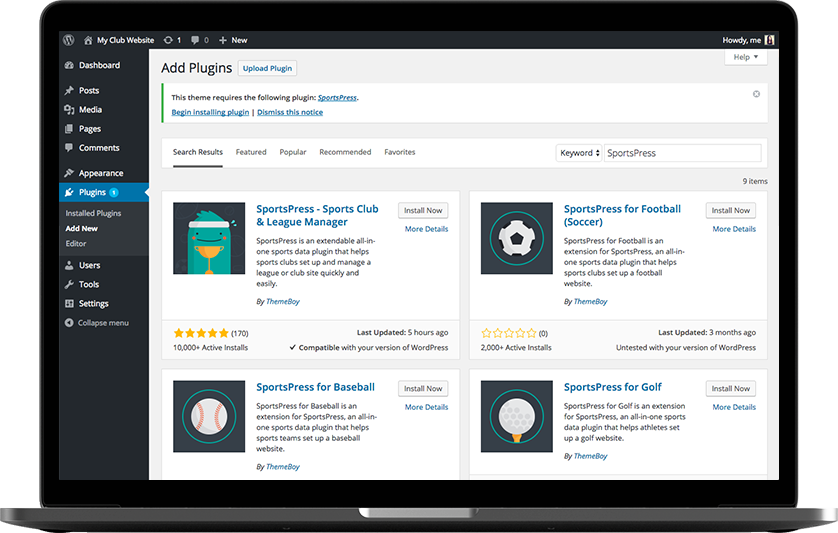Click the SportsPress for Baseball thumbnail

(209, 416)
